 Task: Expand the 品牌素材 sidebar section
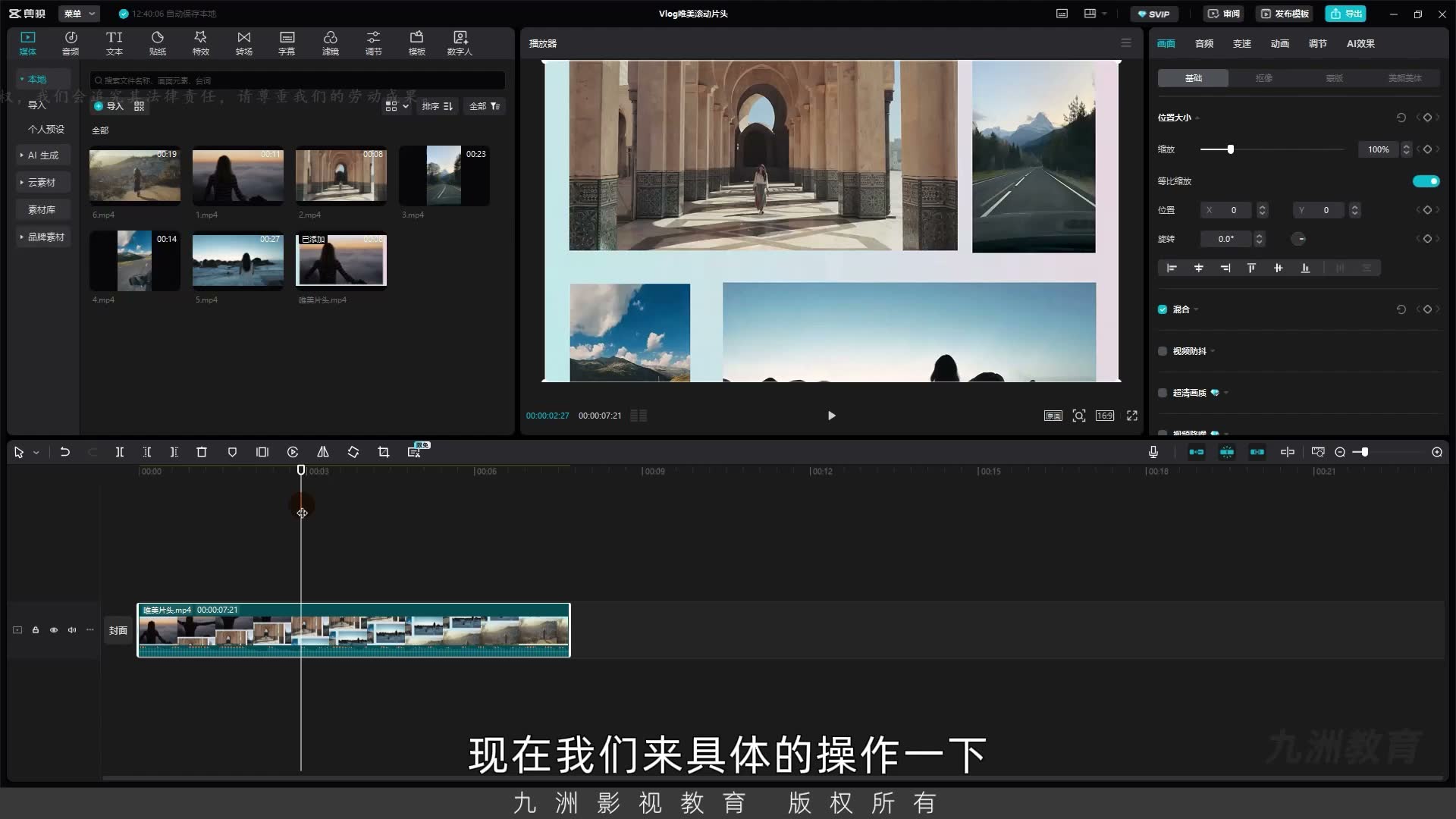43,237
